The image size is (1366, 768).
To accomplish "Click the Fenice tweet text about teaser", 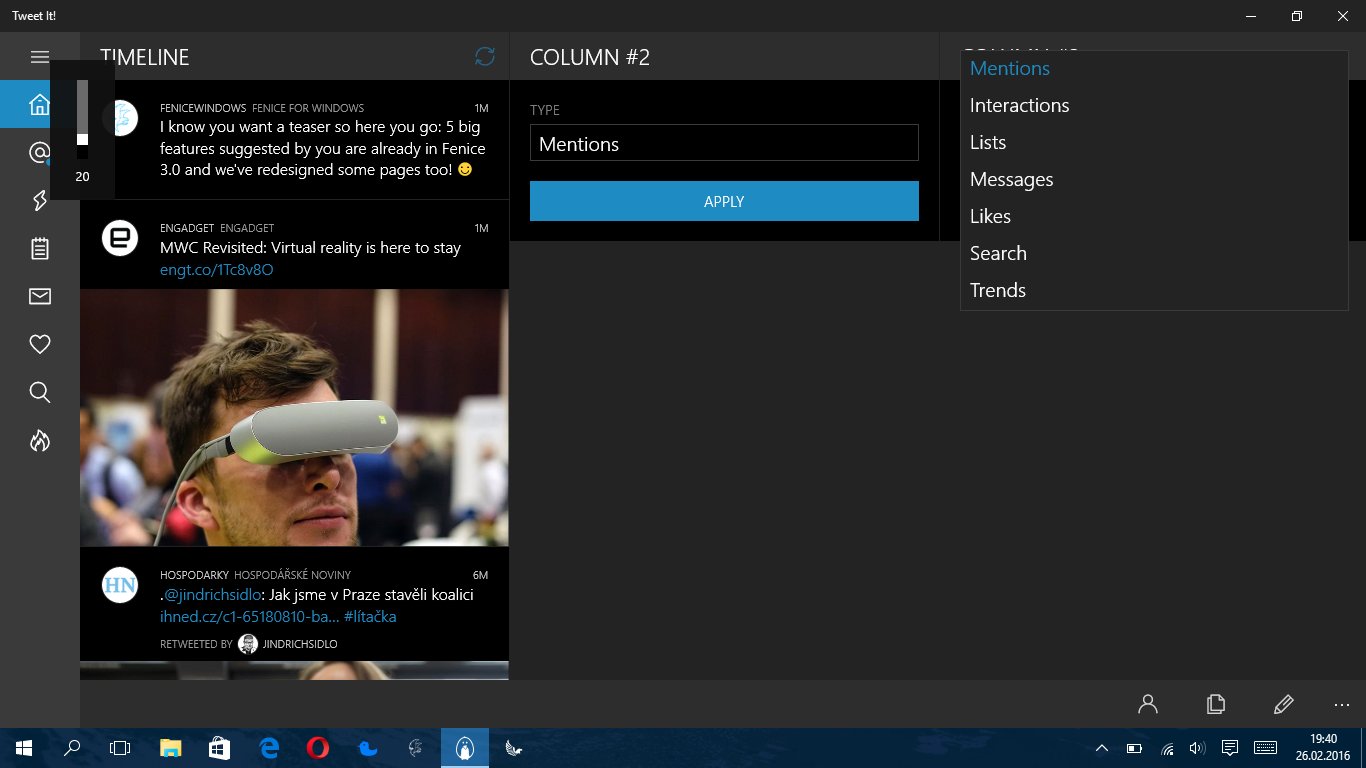I will [322, 148].
